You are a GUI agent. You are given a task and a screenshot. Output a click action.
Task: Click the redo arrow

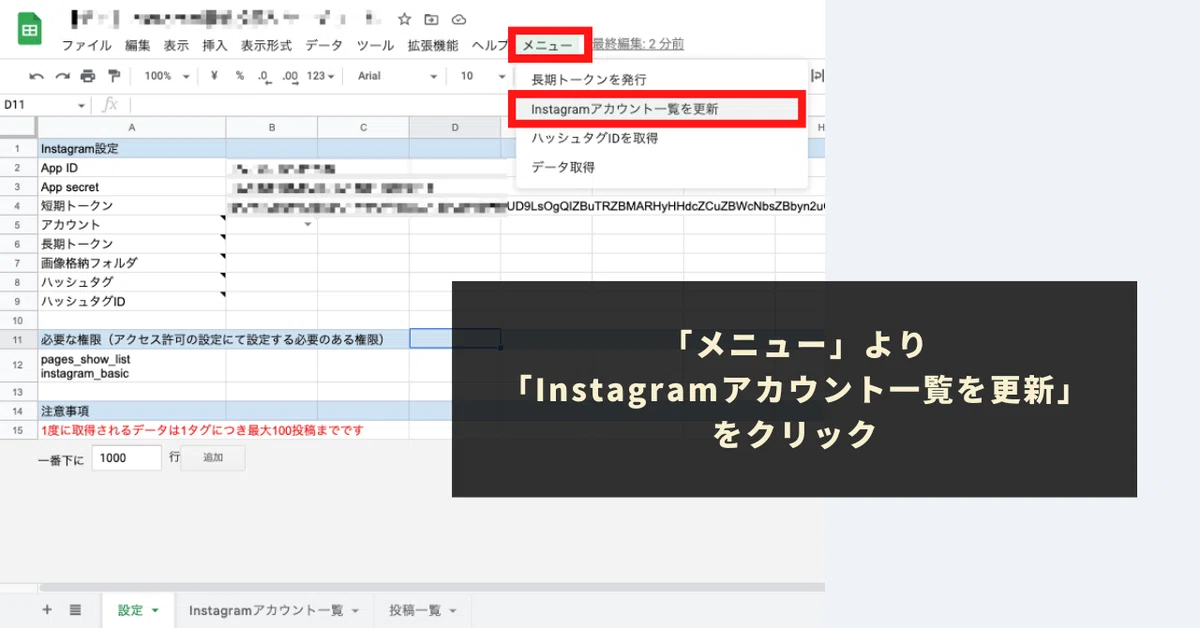[62, 76]
